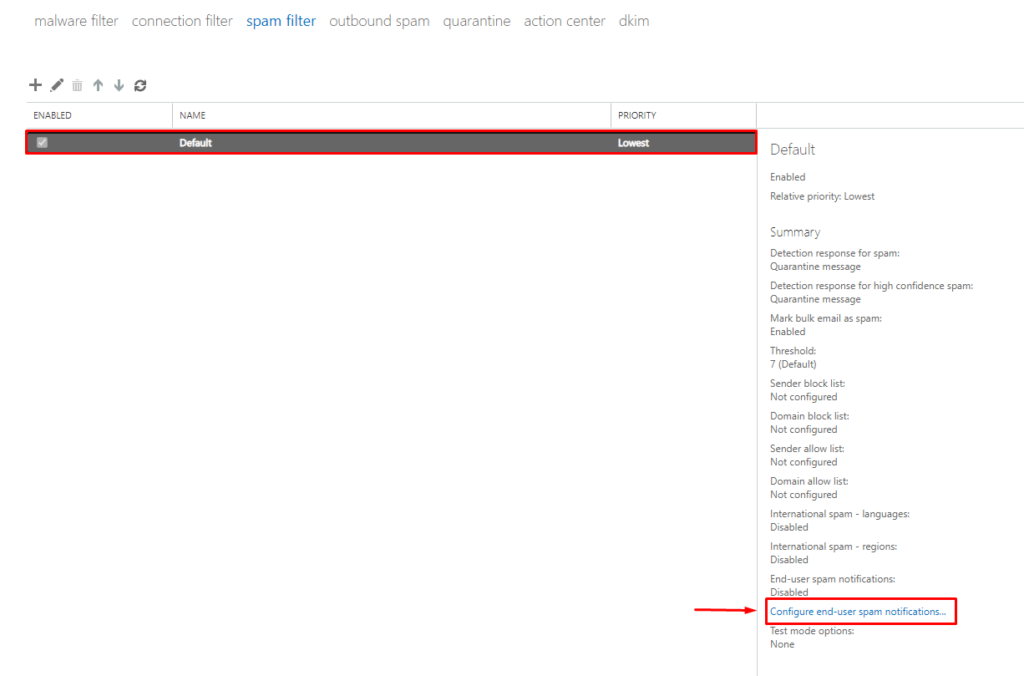Click Domain allow list label
Viewport: 1024px width, 676px height.
tap(809, 481)
